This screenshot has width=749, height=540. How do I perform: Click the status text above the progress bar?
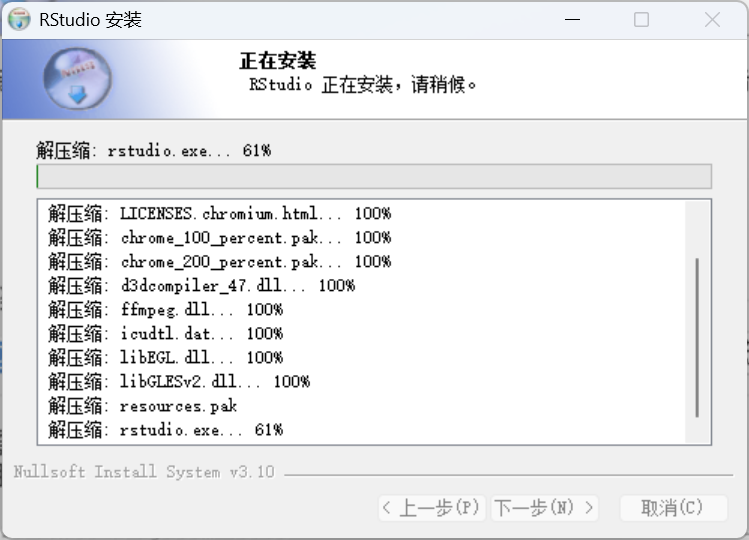(154, 151)
